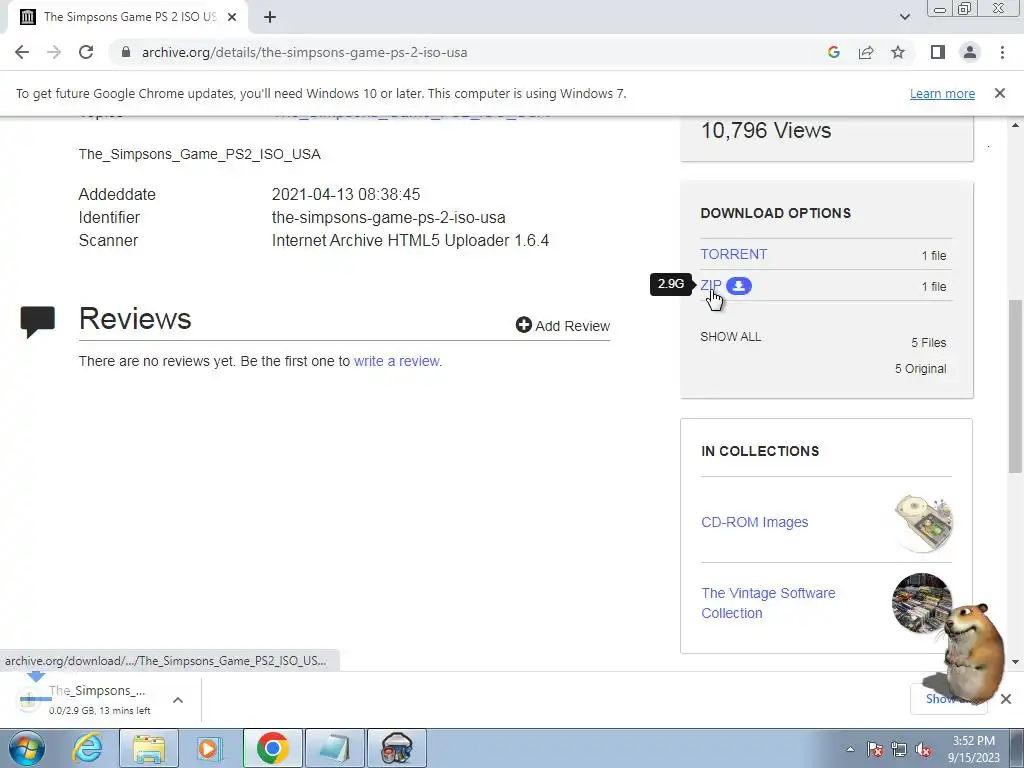Open The Vintage Software Collection link
The width and height of the screenshot is (1024, 768).
768,603
